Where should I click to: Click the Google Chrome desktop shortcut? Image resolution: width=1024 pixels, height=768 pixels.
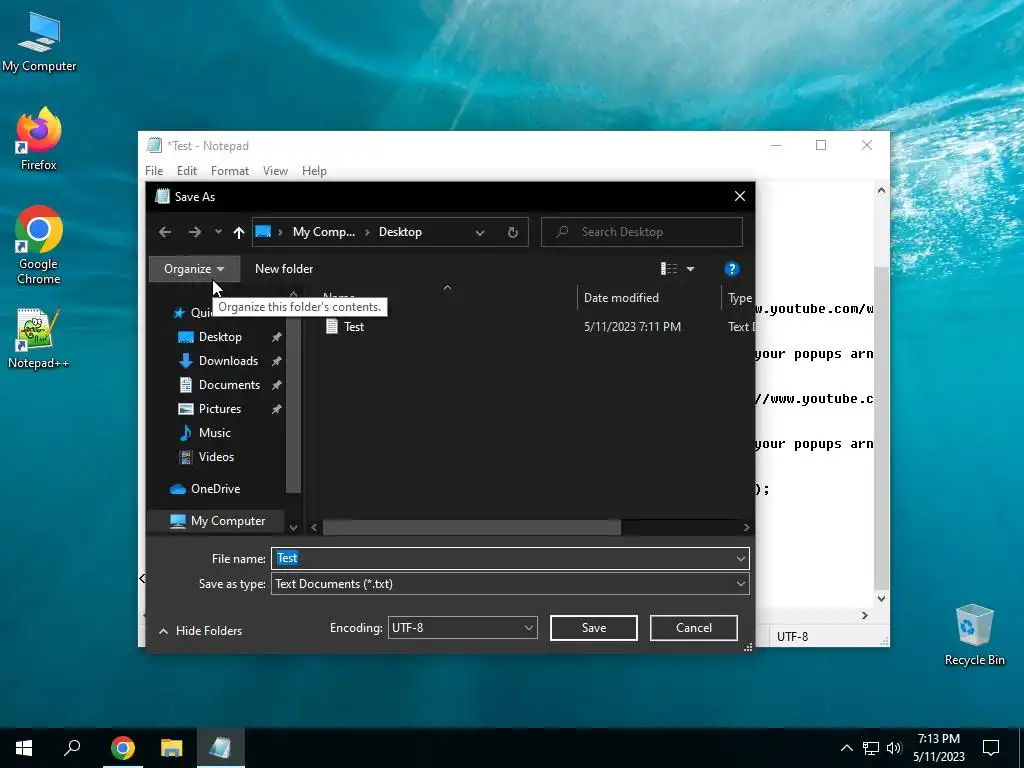point(39,246)
